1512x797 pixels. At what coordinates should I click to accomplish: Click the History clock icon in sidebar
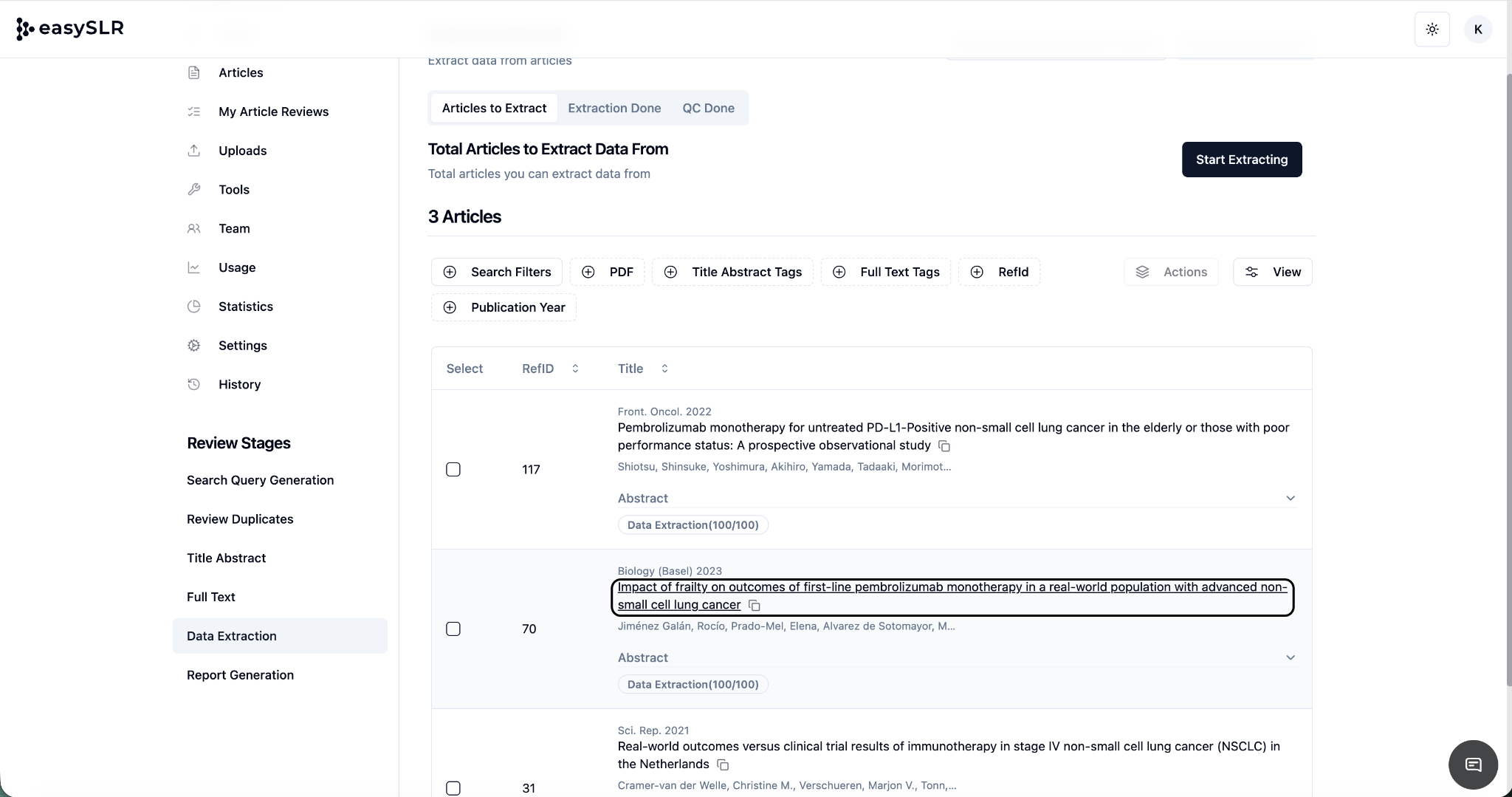point(194,384)
